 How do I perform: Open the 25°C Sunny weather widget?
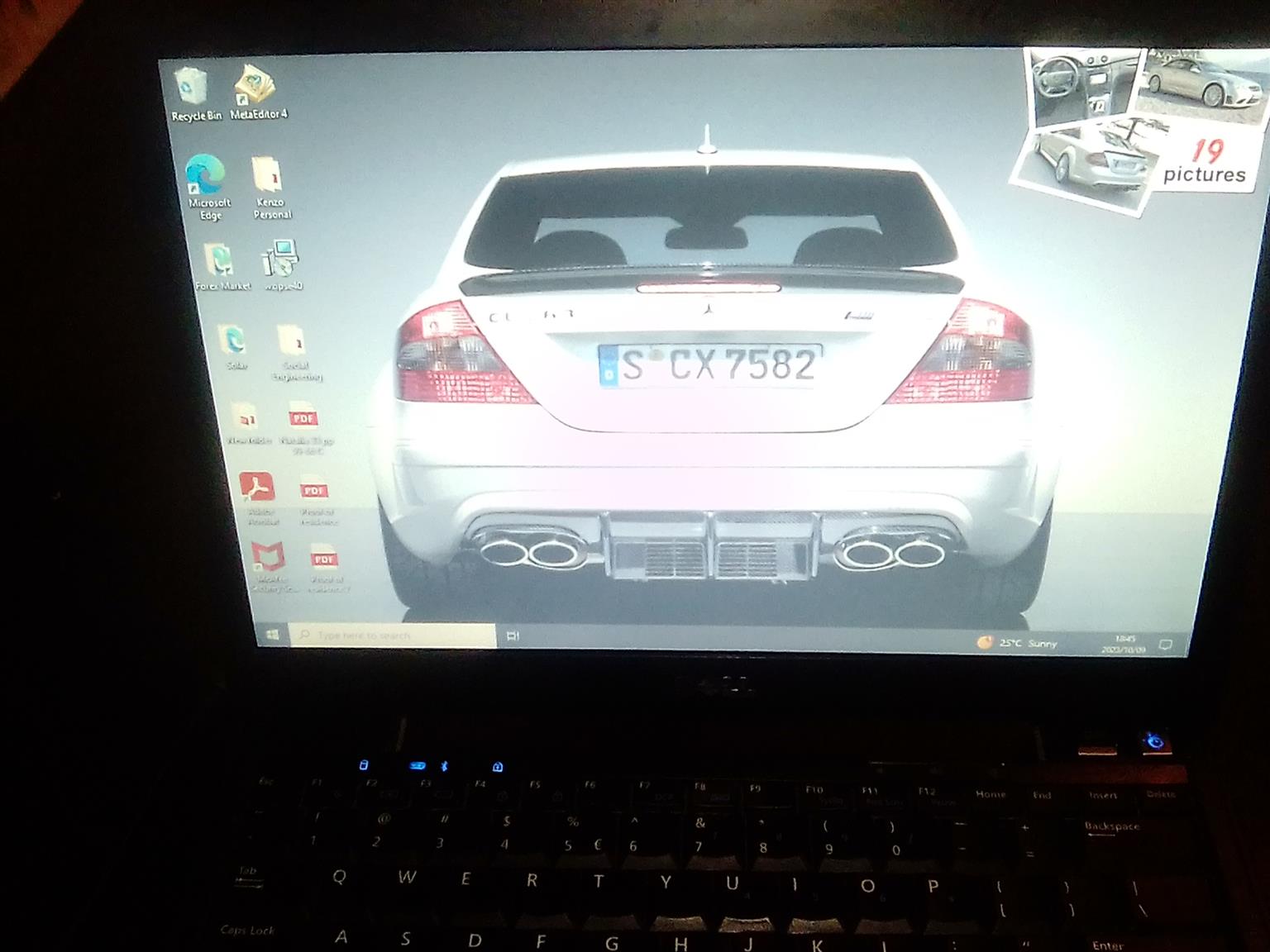(1017, 643)
